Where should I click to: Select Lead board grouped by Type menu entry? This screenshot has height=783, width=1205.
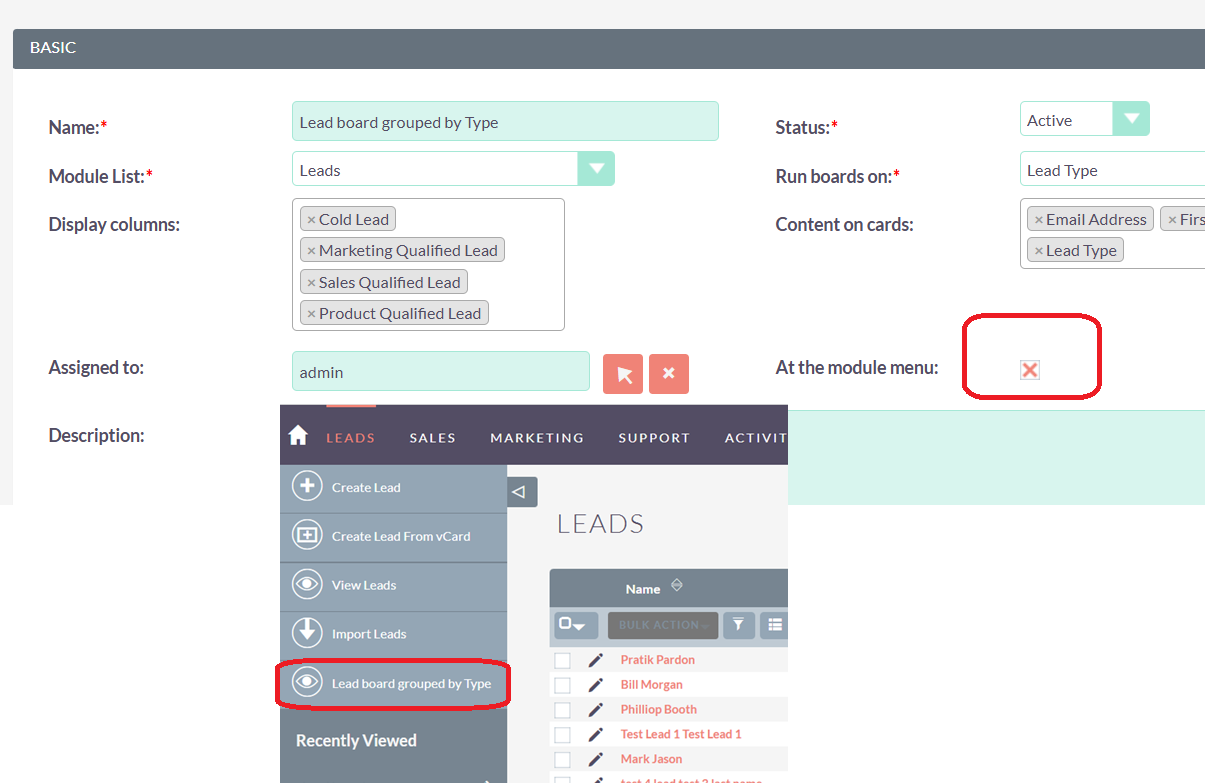pyautogui.click(x=393, y=683)
